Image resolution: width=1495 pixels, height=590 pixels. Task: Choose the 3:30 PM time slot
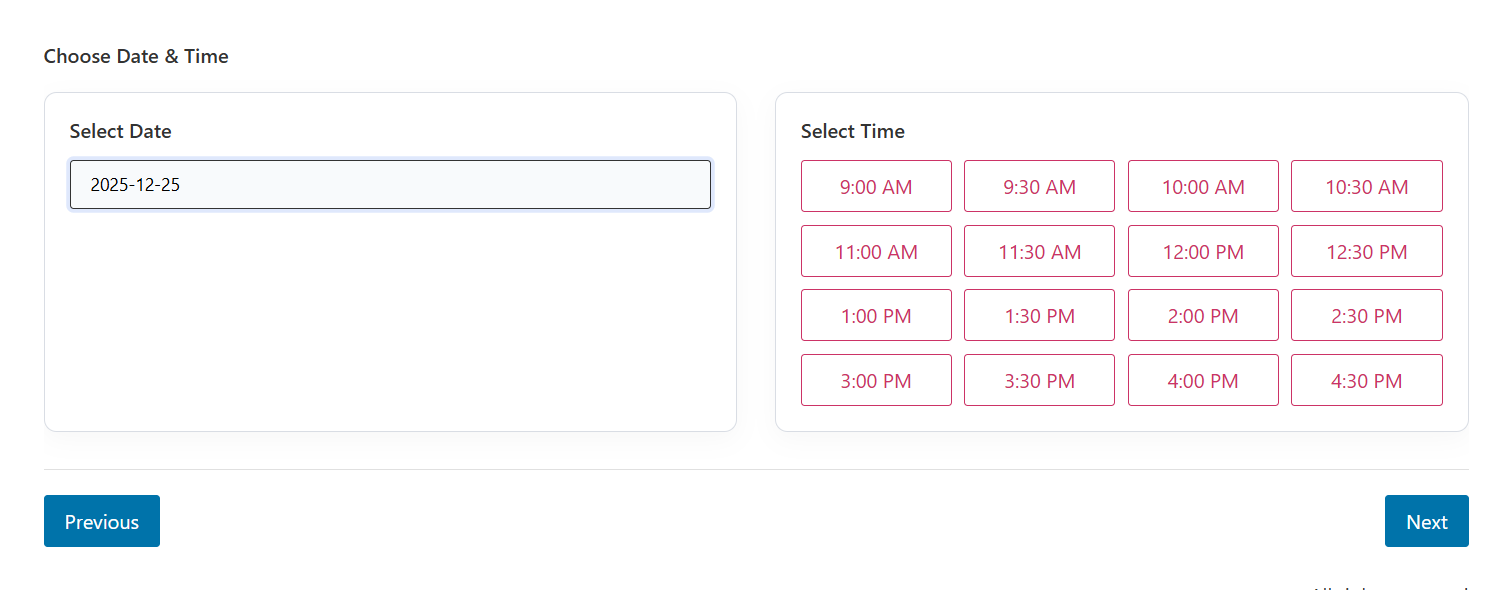[1039, 380]
